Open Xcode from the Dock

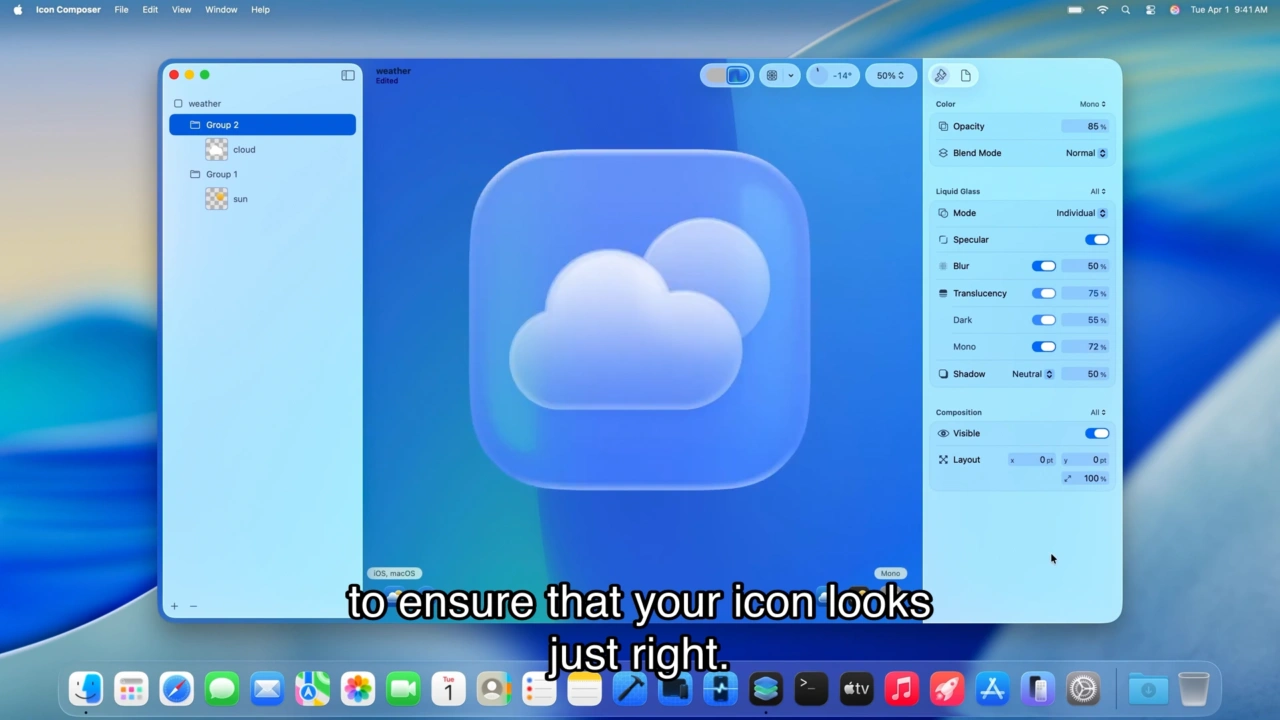coord(629,689)
